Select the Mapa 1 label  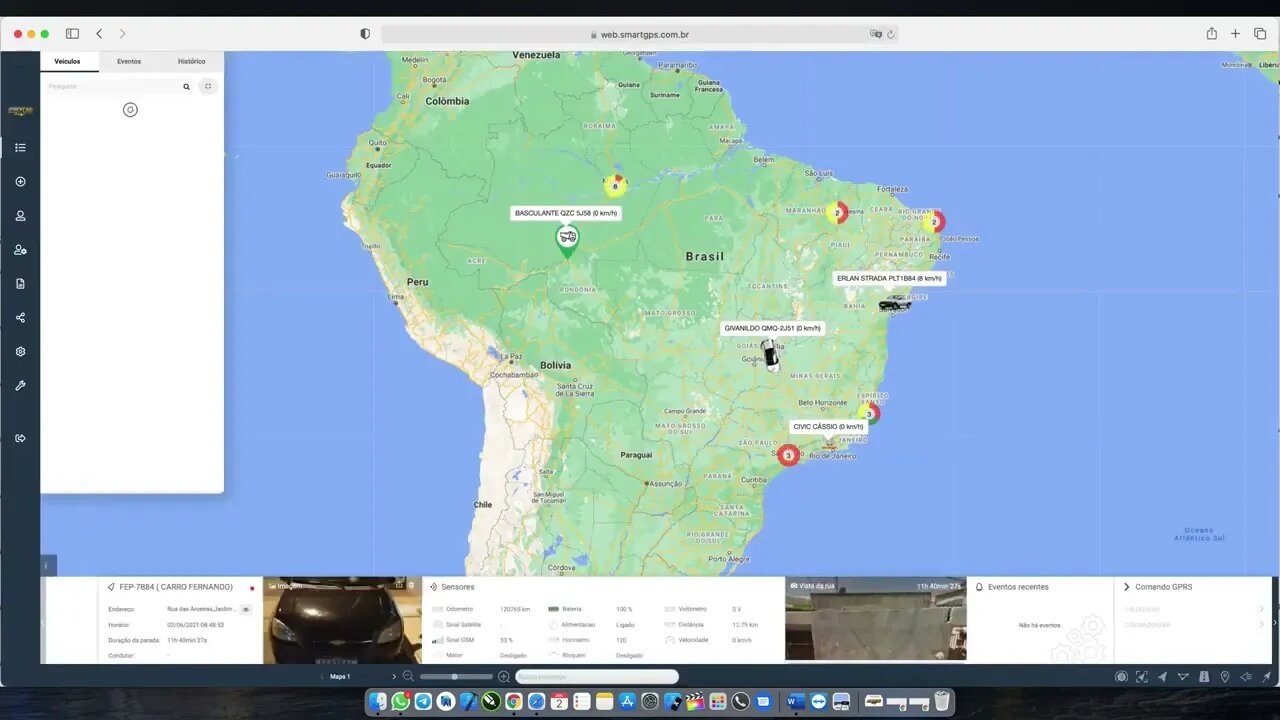click(341, 677)
